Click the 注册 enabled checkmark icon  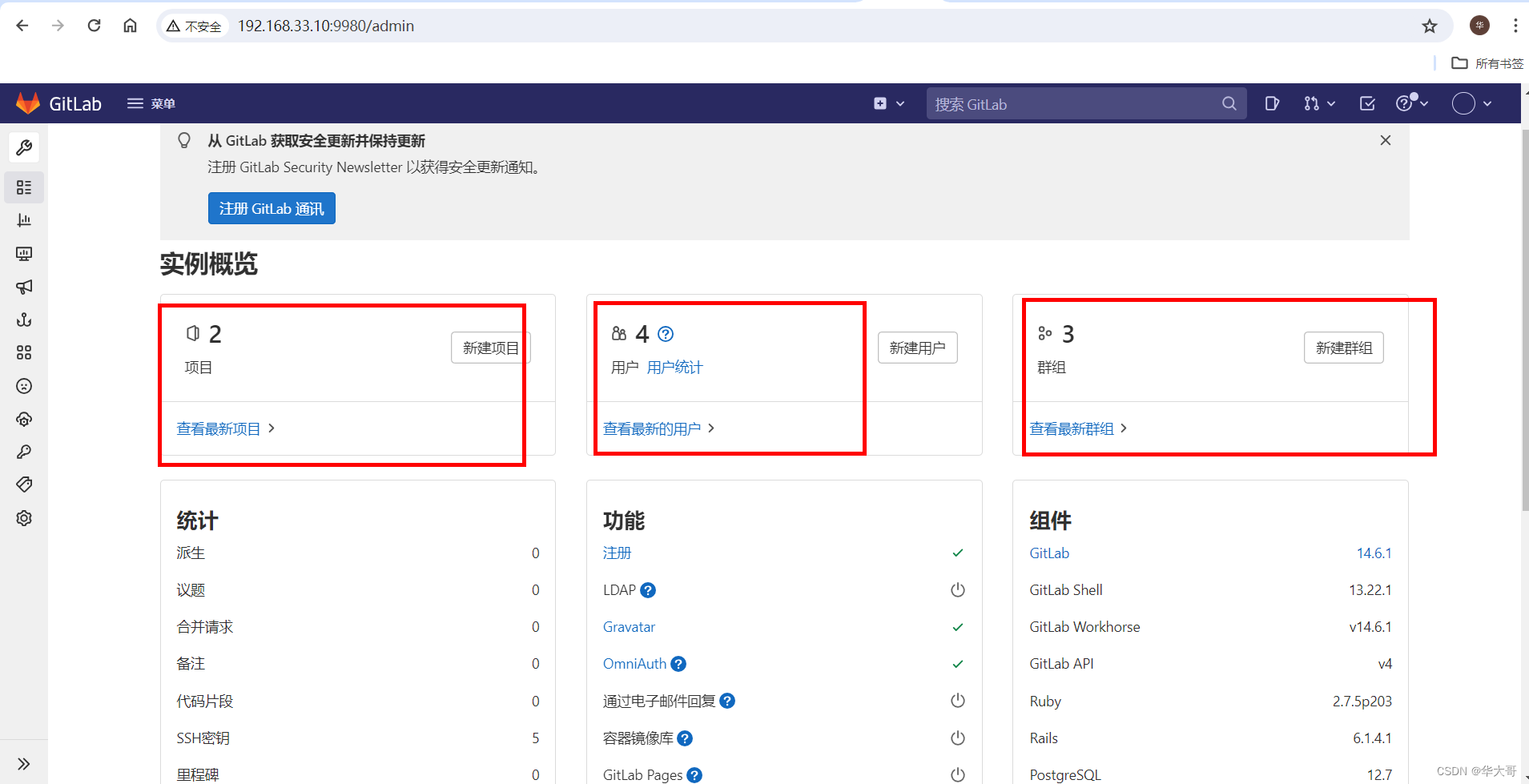pyautogui.click(x=957, y=553)
